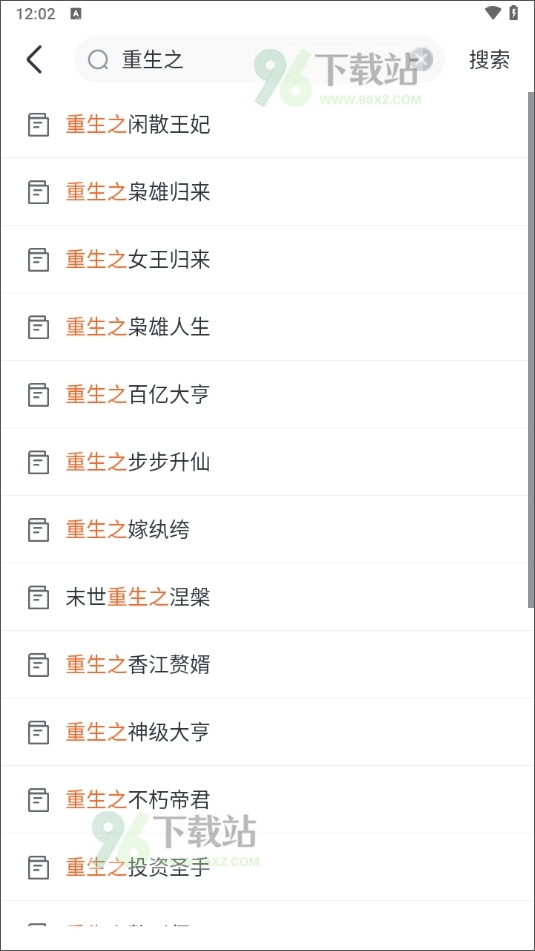Tap book icon beside 重生之枭雄归来
This screenshot has height=951, width=535.
pos(39,192)
